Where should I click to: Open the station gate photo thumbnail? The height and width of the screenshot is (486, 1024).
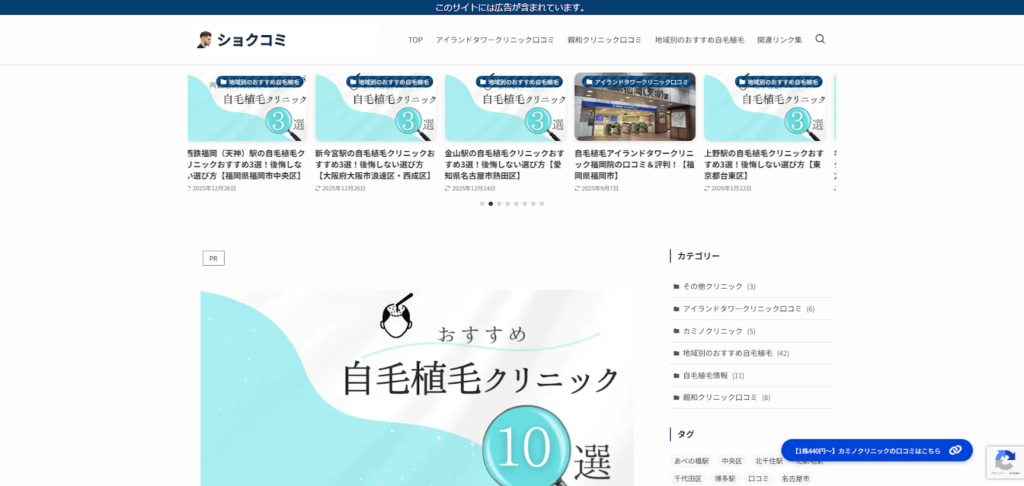[x=635, y=107]
